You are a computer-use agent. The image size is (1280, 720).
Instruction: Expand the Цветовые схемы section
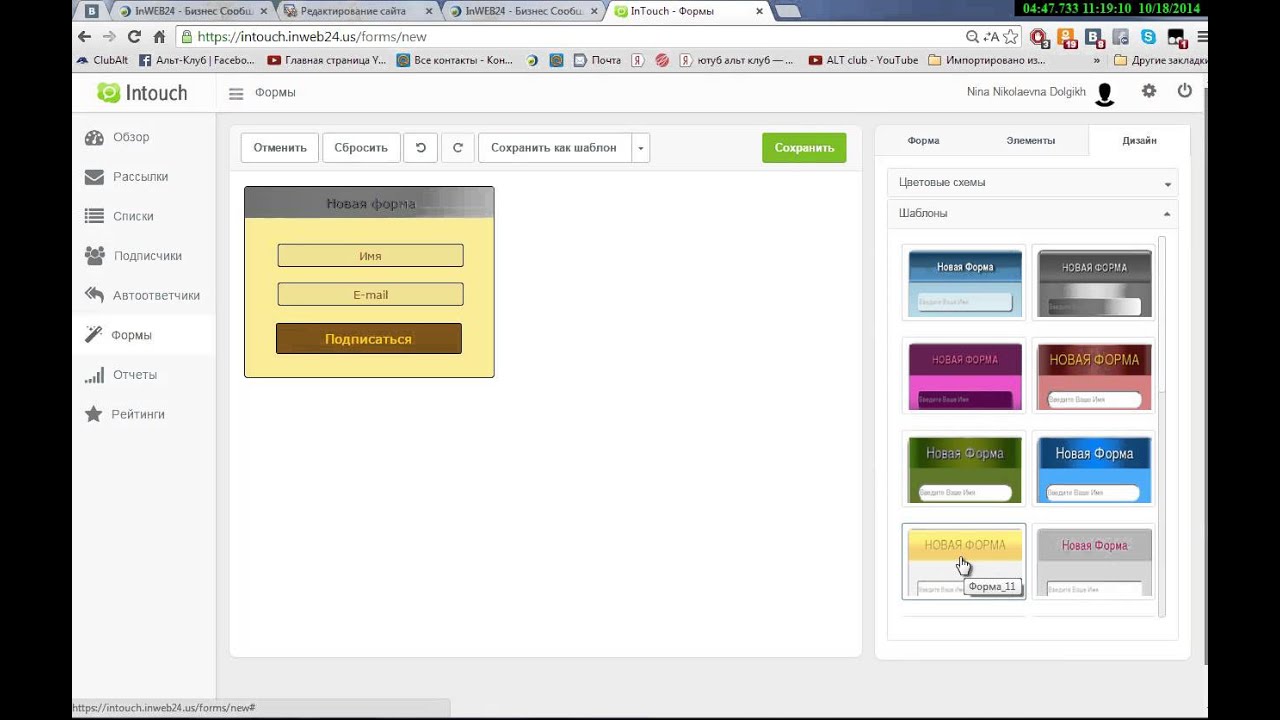coord(1032,183)
